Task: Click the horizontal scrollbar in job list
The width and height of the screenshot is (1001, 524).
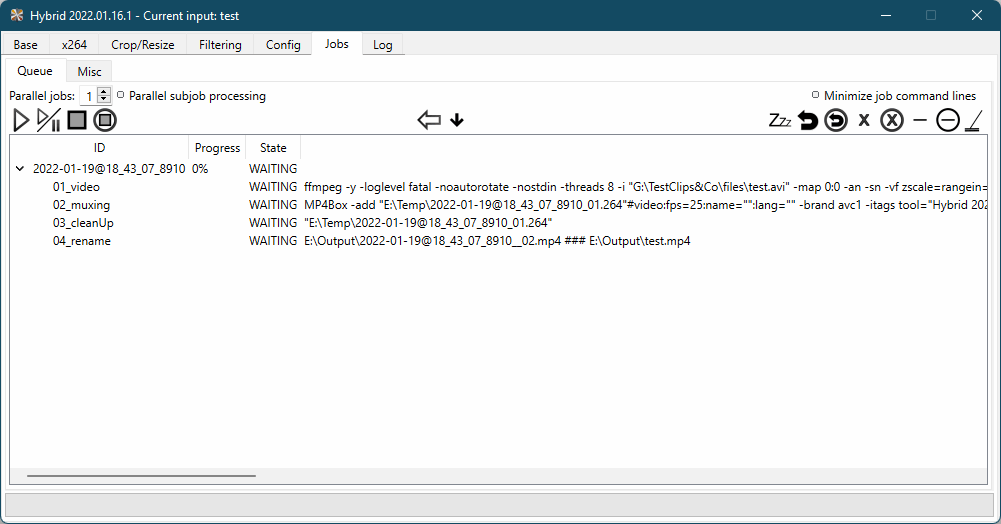Action: 140,476
